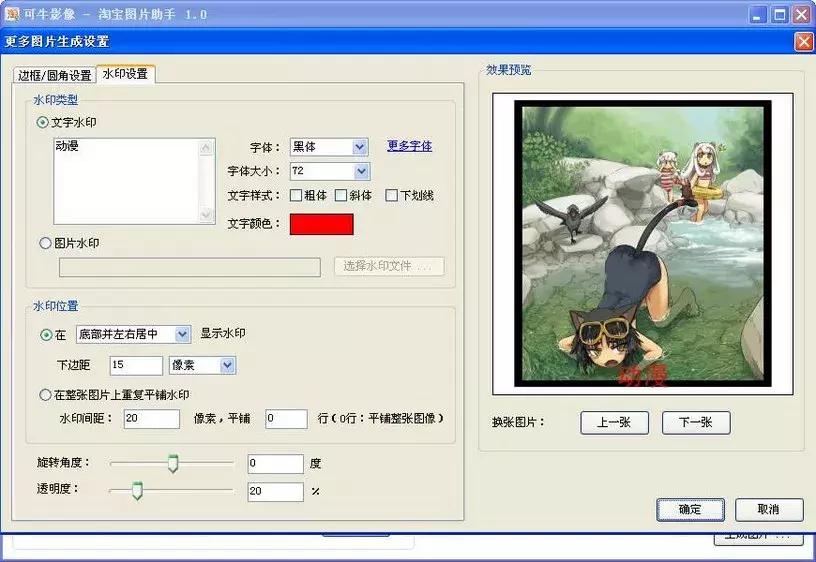816x562 pixels.
Task: Click the transparency percent value field
Action: click(x=275, y=492)
